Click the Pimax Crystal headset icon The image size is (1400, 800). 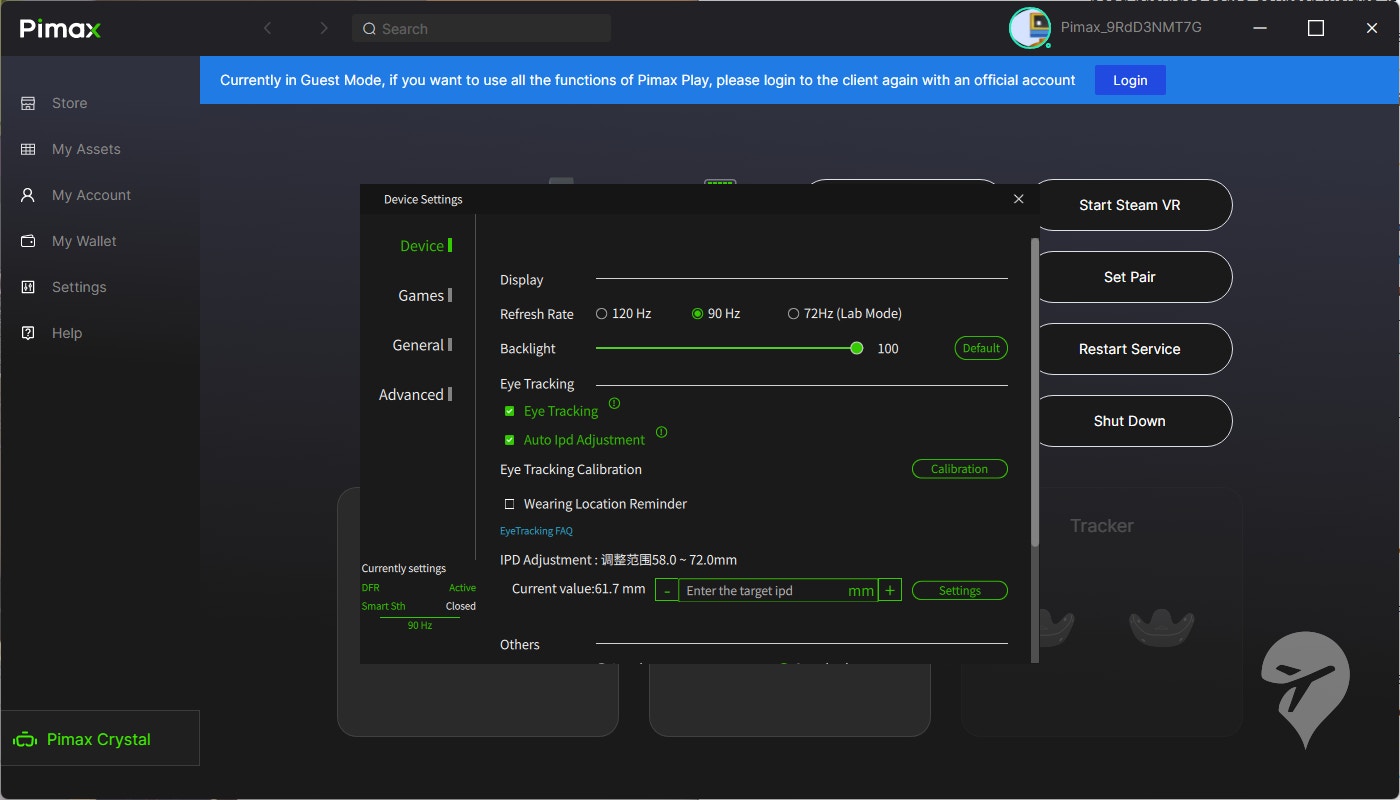point(25,740)
